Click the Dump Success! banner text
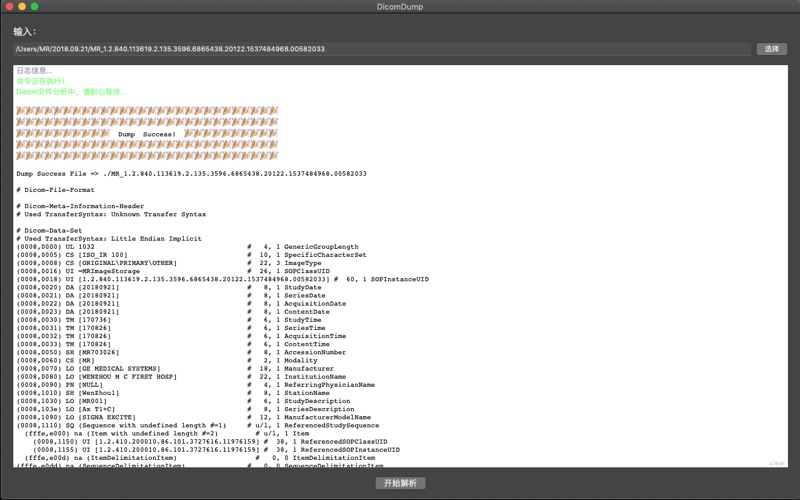The width and height of the screenshot is (800, 500). [x=147, y=134]
